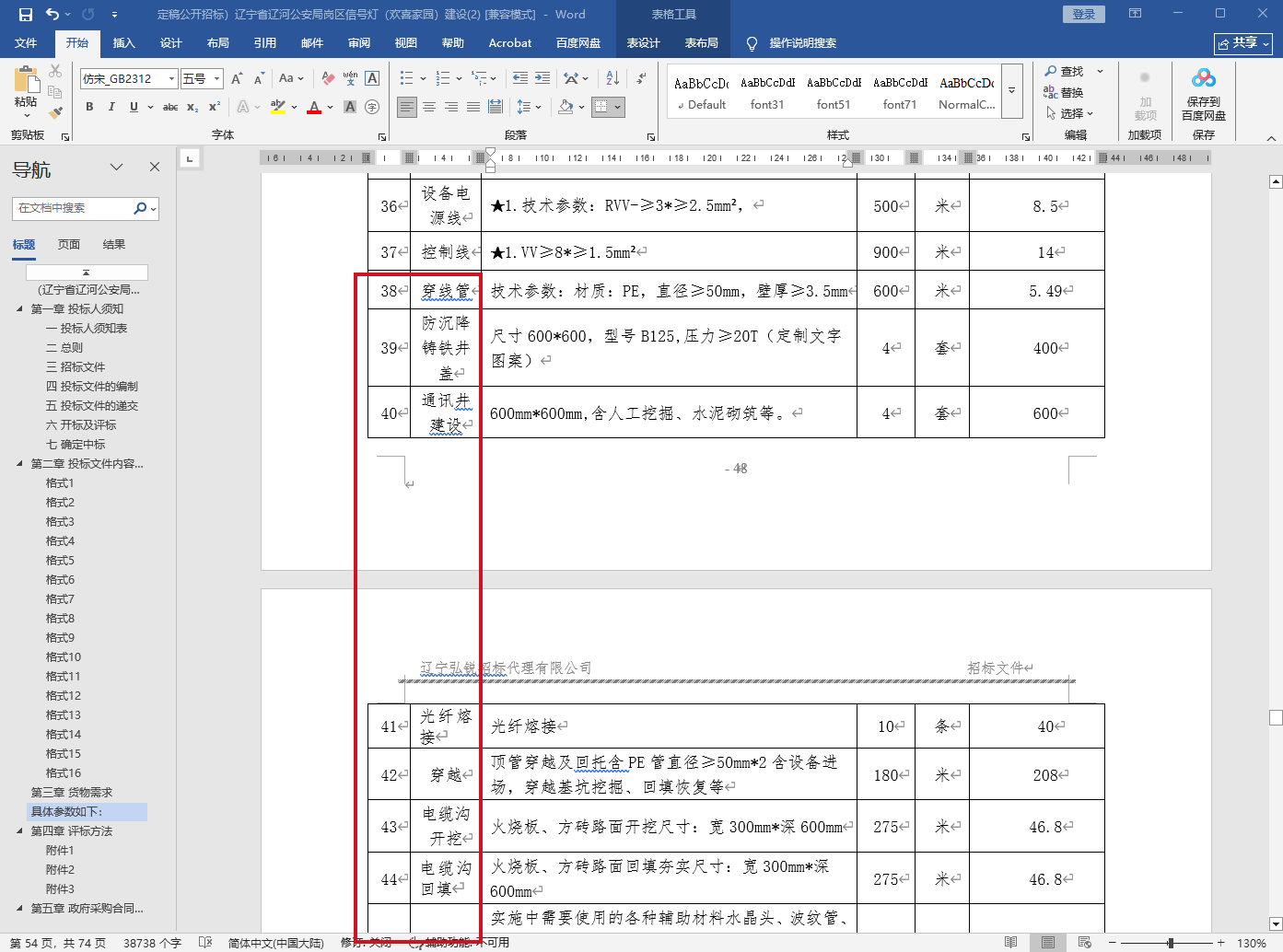This screenshot has width=1283, height=952.
Task: Save the document with the floppy disk icon
Action: 26,15
